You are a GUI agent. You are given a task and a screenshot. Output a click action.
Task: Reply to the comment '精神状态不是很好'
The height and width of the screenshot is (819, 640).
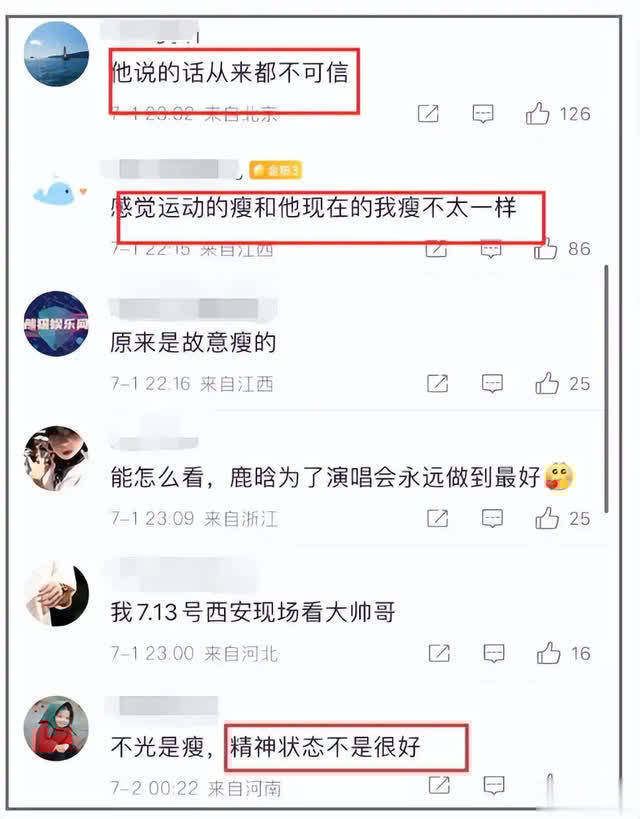[494, 785]
